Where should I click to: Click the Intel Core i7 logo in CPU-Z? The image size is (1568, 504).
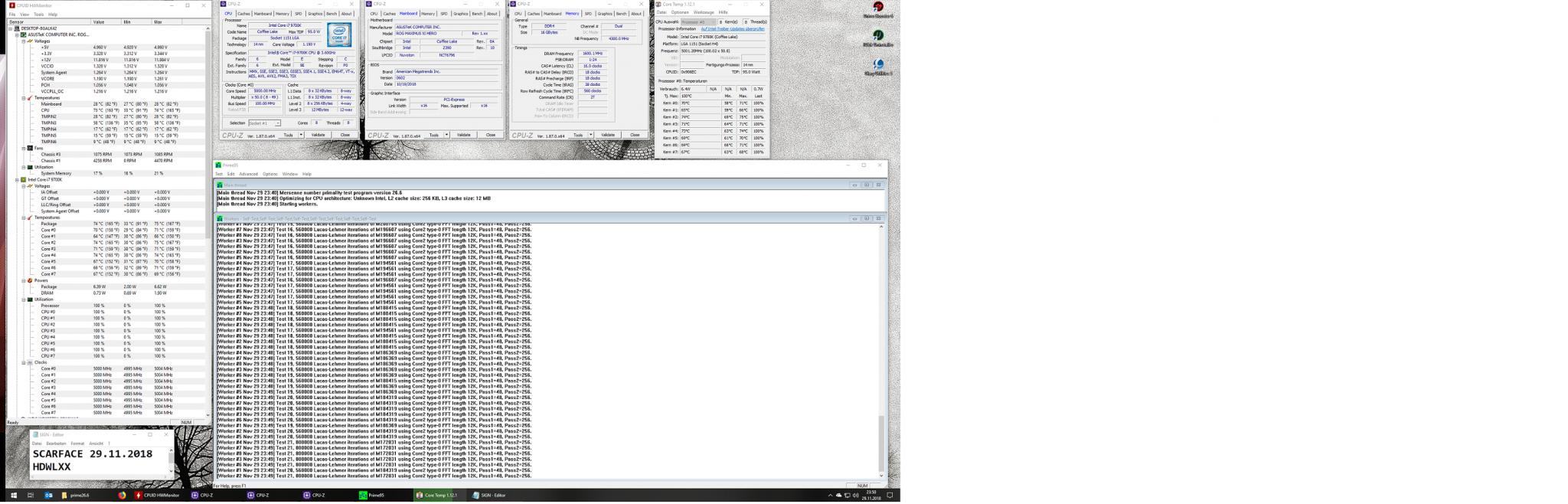[339, 35]
